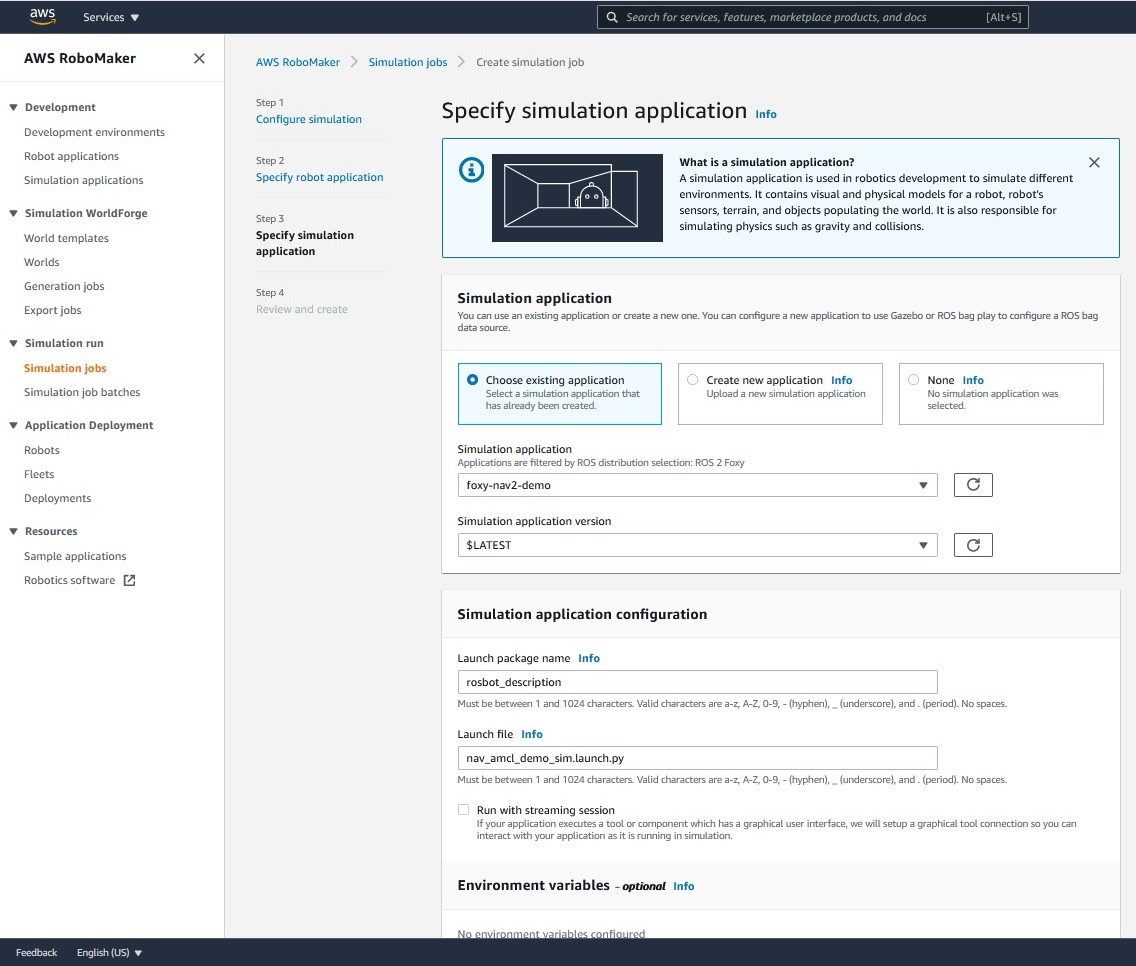Go to Development environments
The width and height of the screenshot is (1136, 966).
coord(94,132)
